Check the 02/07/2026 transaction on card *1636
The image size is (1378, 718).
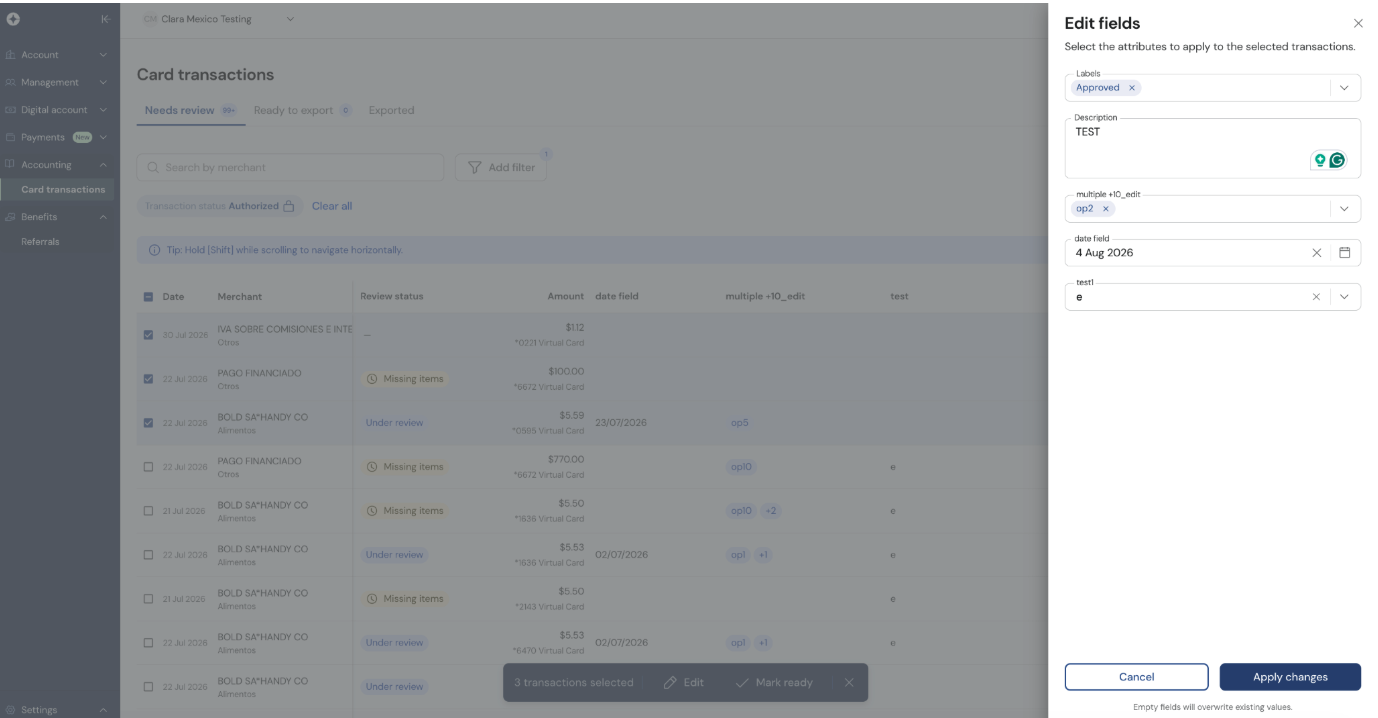click(149, 555)
